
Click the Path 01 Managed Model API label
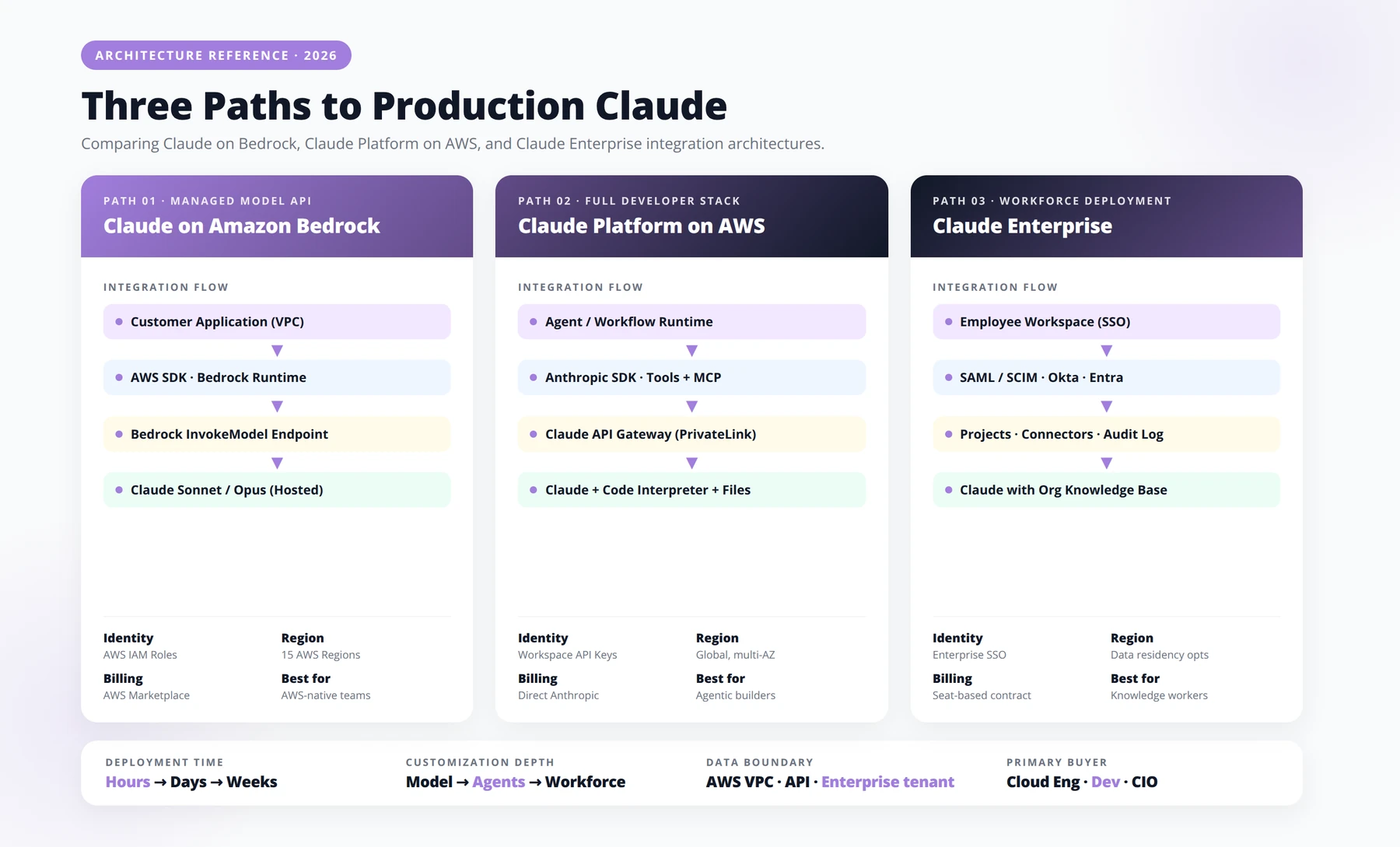208,201
